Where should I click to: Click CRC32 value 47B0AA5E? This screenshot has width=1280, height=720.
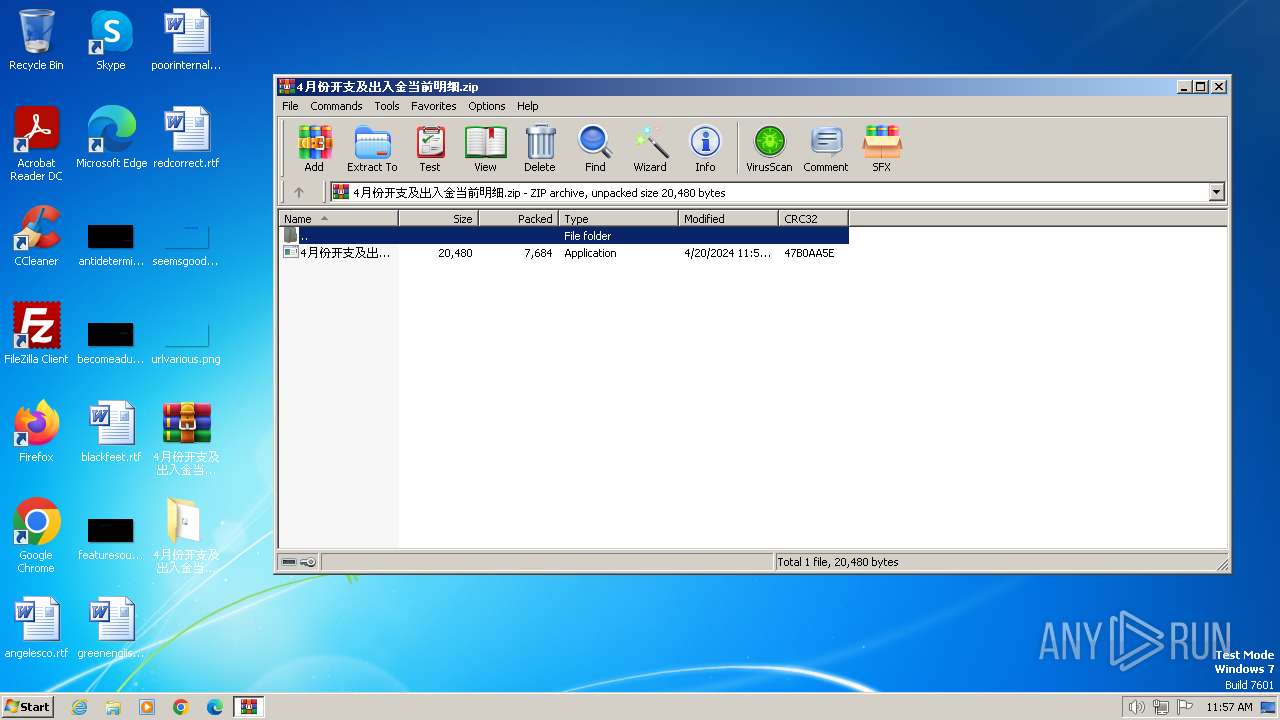[809, 253]
